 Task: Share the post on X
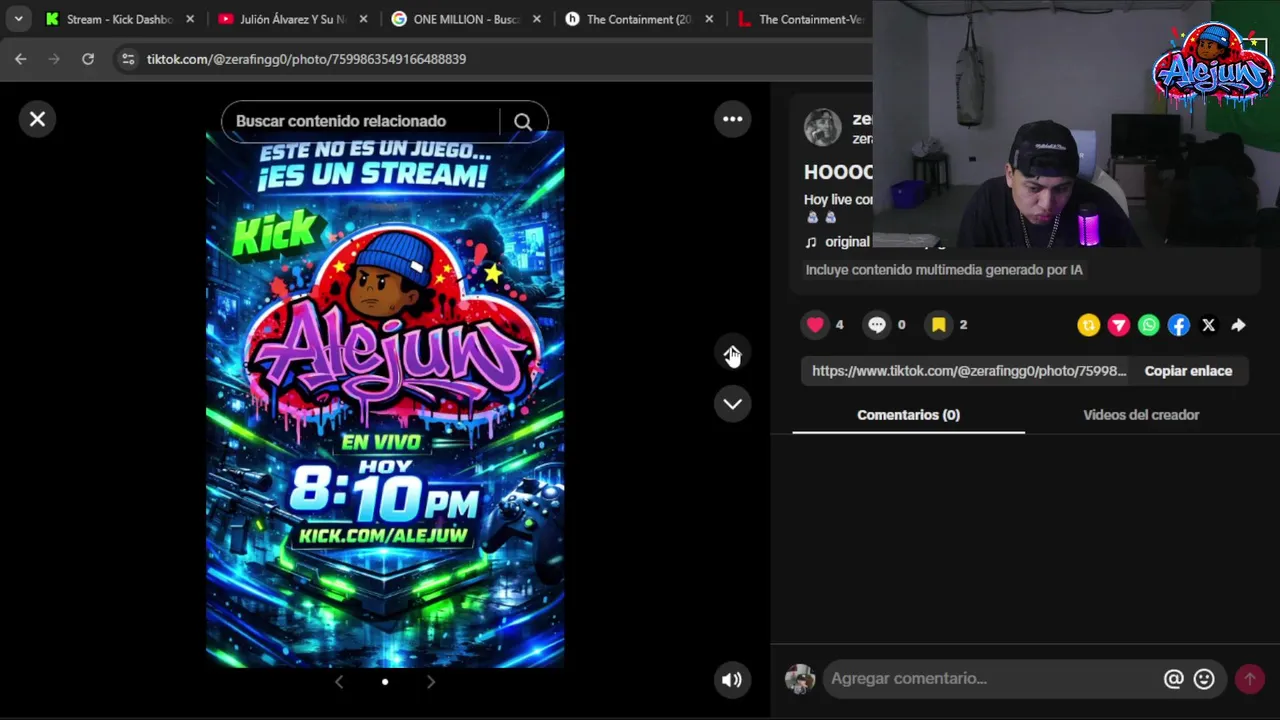[1208, 325]
